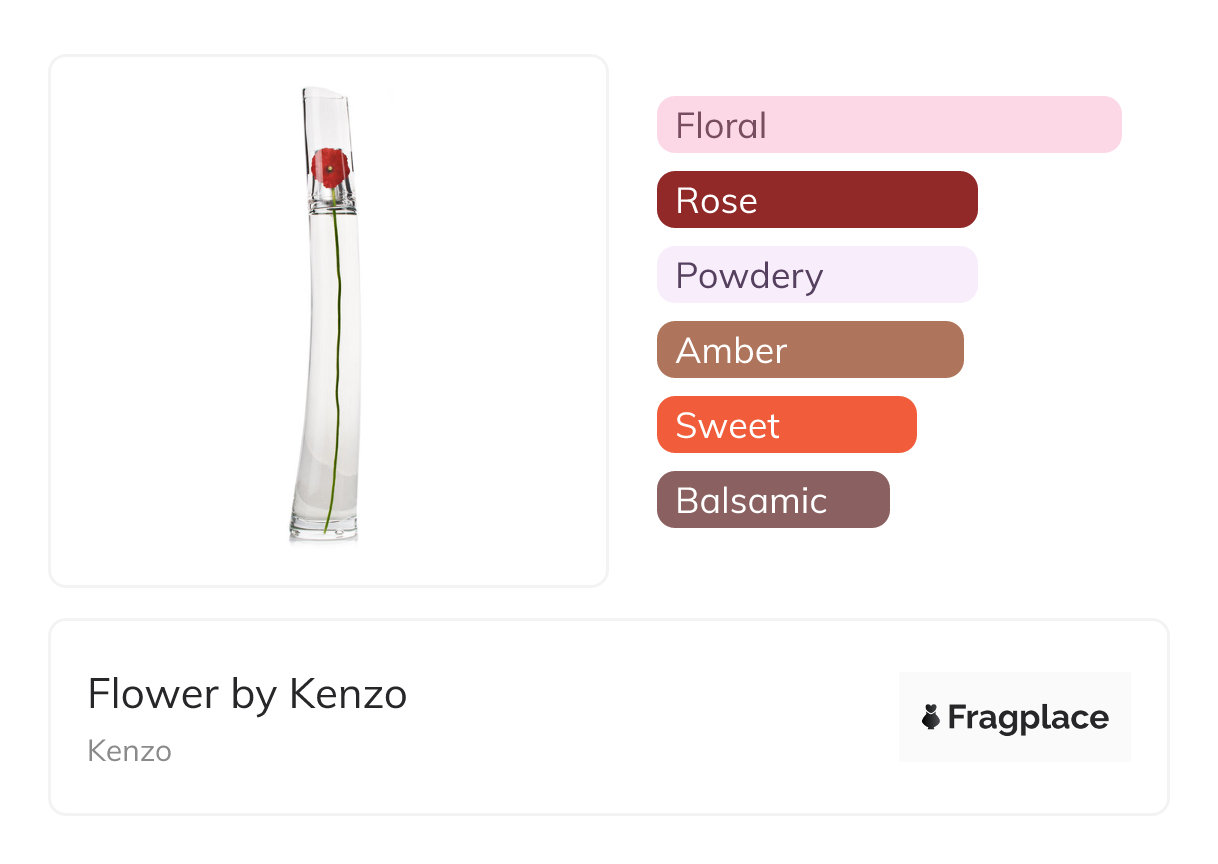Click the Fragplace wordmark text

(1028, 717)
